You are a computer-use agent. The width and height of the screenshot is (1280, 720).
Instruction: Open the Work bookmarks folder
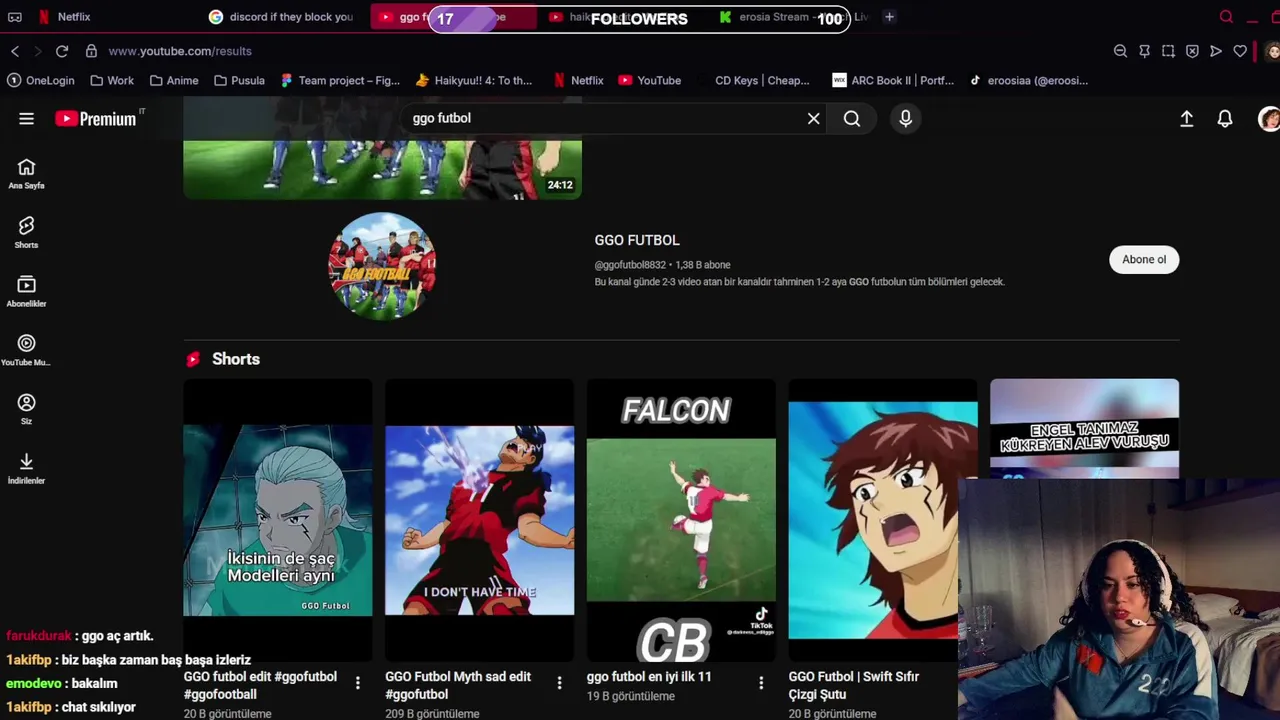click(112, 81)
